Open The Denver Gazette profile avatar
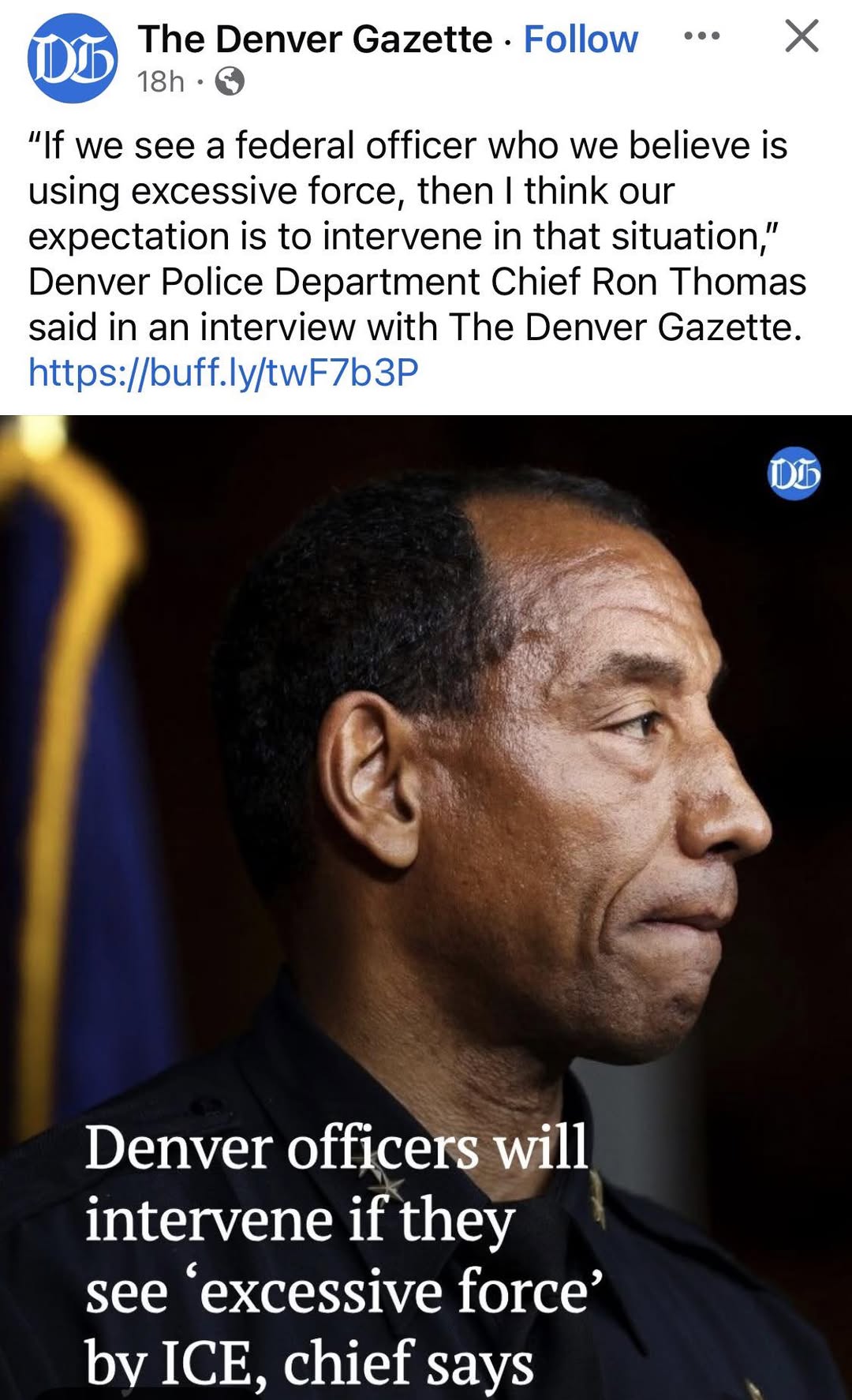852x1400 pixels. pos(73,58)
